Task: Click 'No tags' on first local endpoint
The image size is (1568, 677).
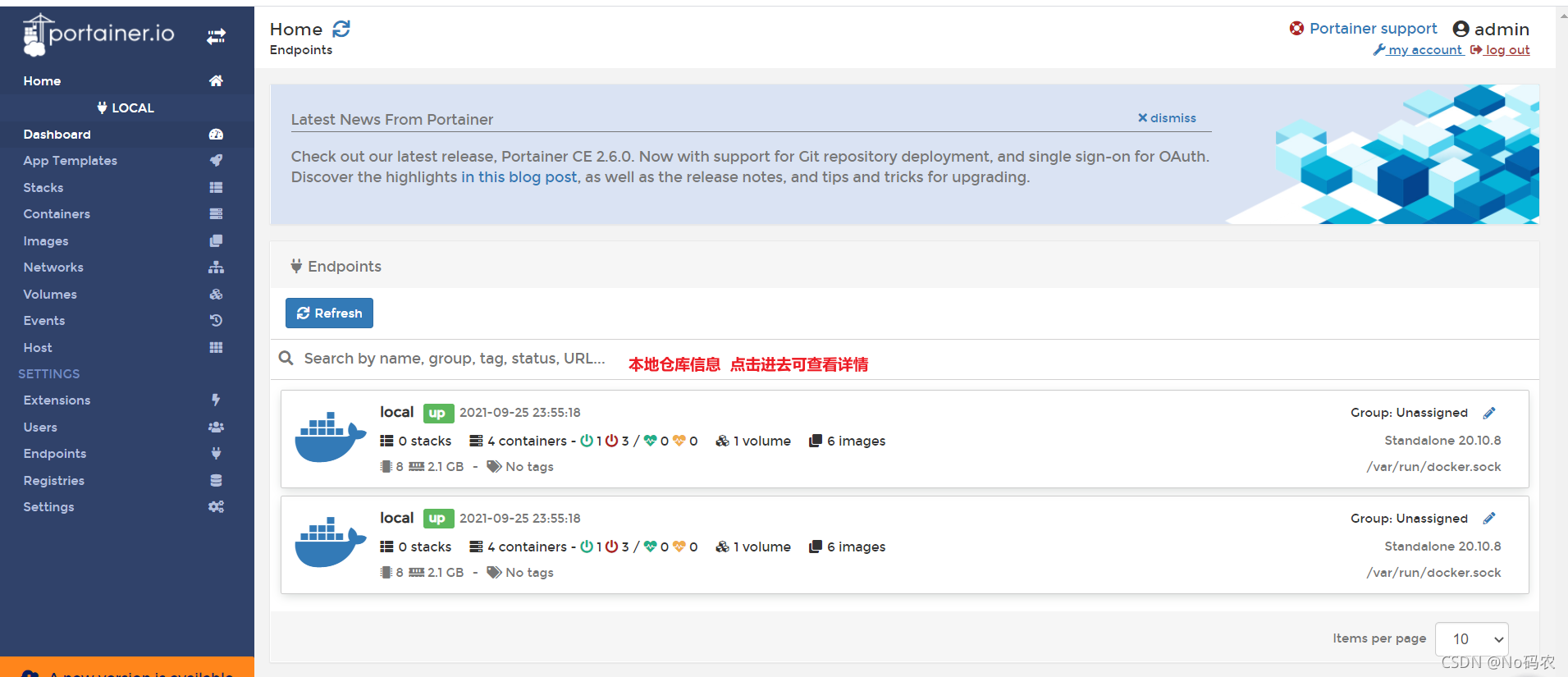Action: pos(520,466)
